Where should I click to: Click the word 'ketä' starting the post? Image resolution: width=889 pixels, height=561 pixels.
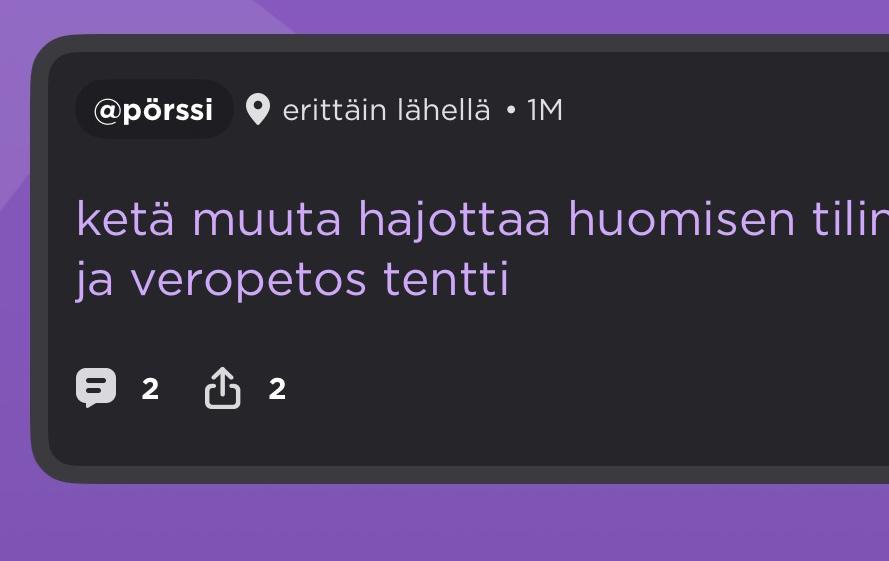coord(124,220)
